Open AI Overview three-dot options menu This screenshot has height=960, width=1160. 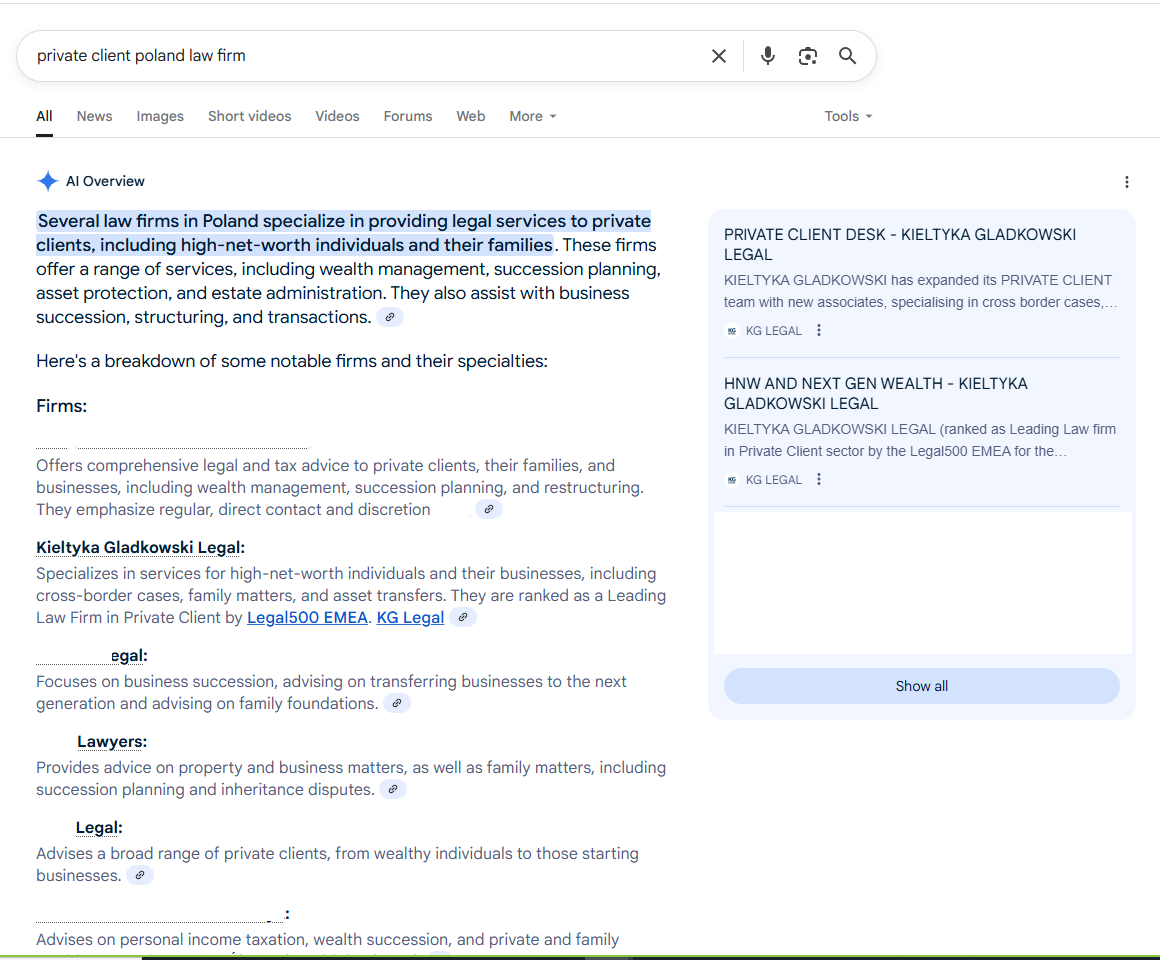click(1126, 182)
